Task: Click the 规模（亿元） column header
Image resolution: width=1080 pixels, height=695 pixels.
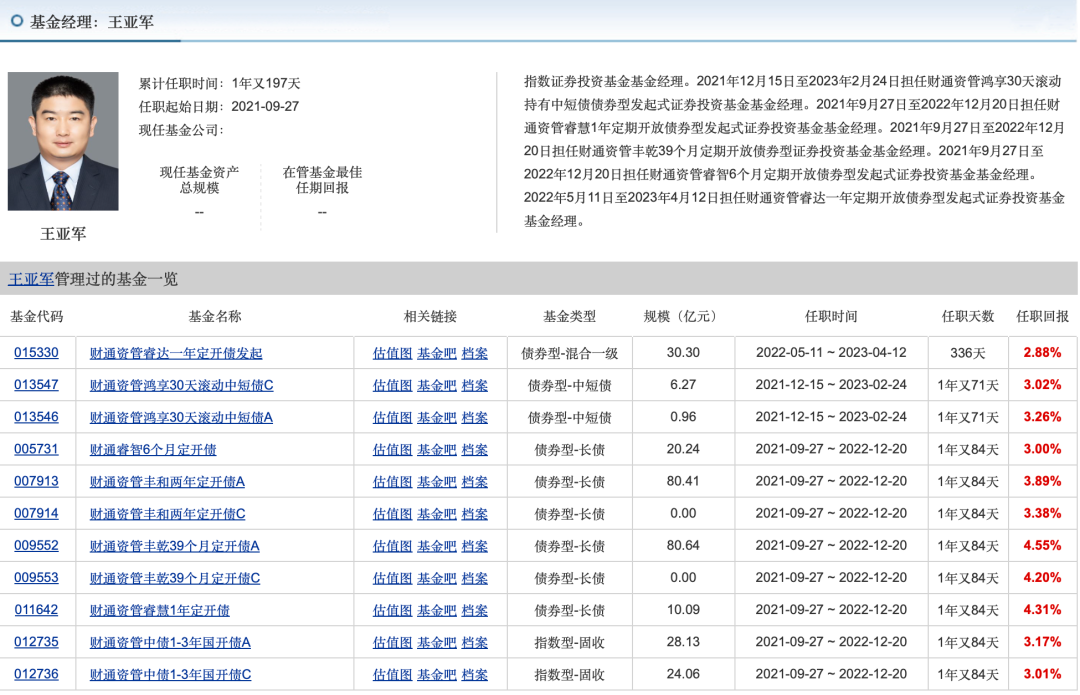Action: (680, 316)
